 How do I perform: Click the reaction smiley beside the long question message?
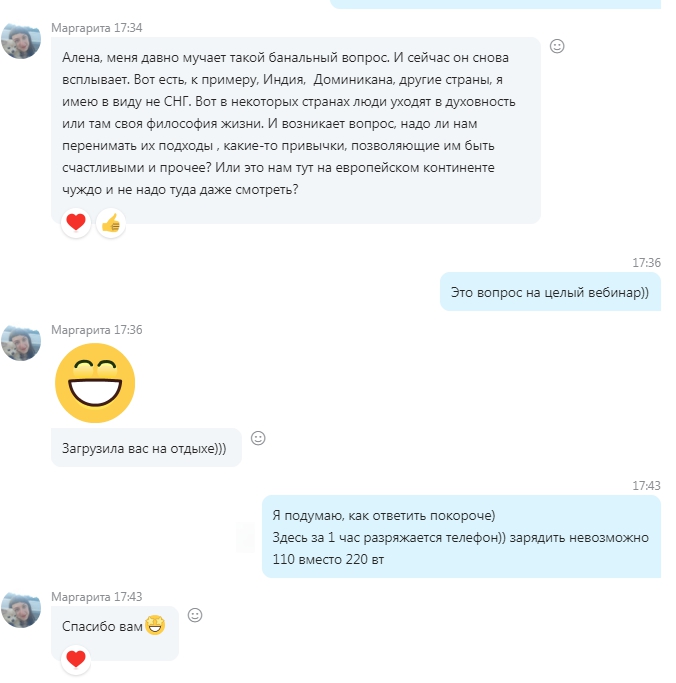(x=557, y=46)
